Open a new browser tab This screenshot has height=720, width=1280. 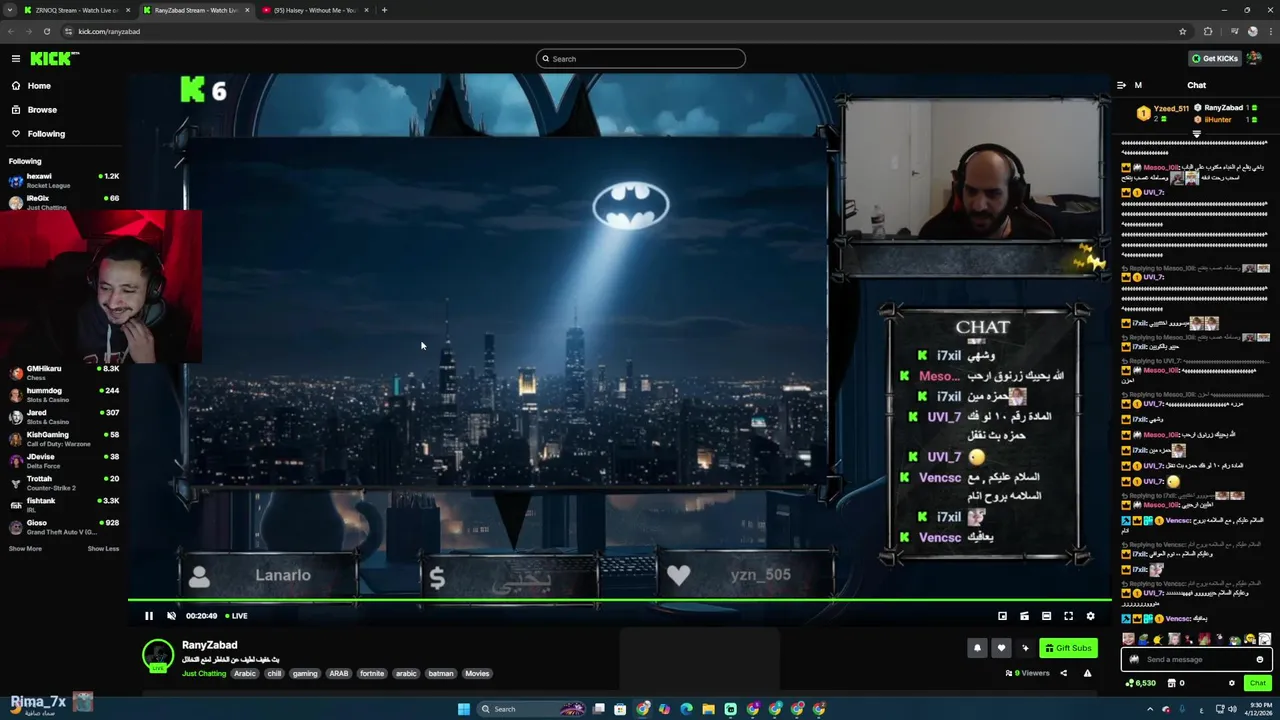[384, 10]
